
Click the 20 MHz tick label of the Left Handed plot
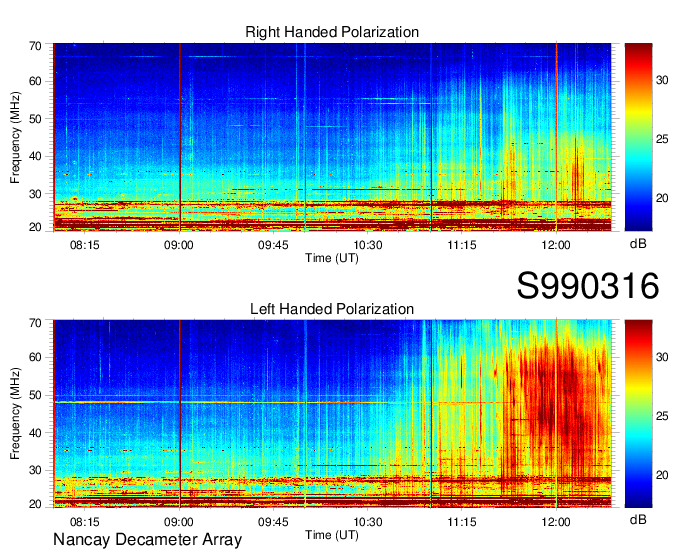coord(35,504)
